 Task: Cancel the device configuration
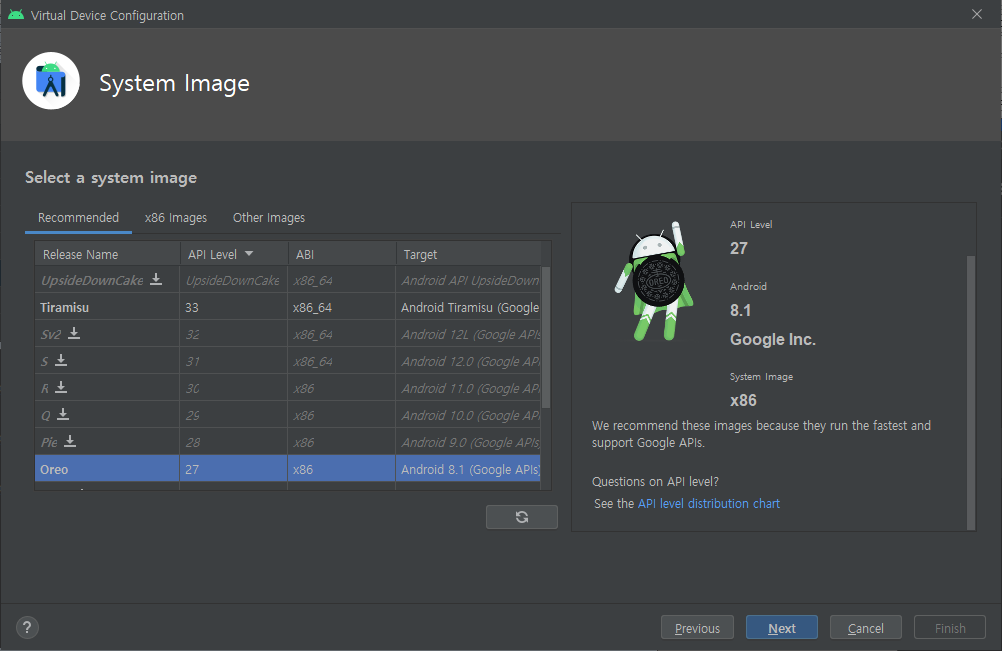866,628
